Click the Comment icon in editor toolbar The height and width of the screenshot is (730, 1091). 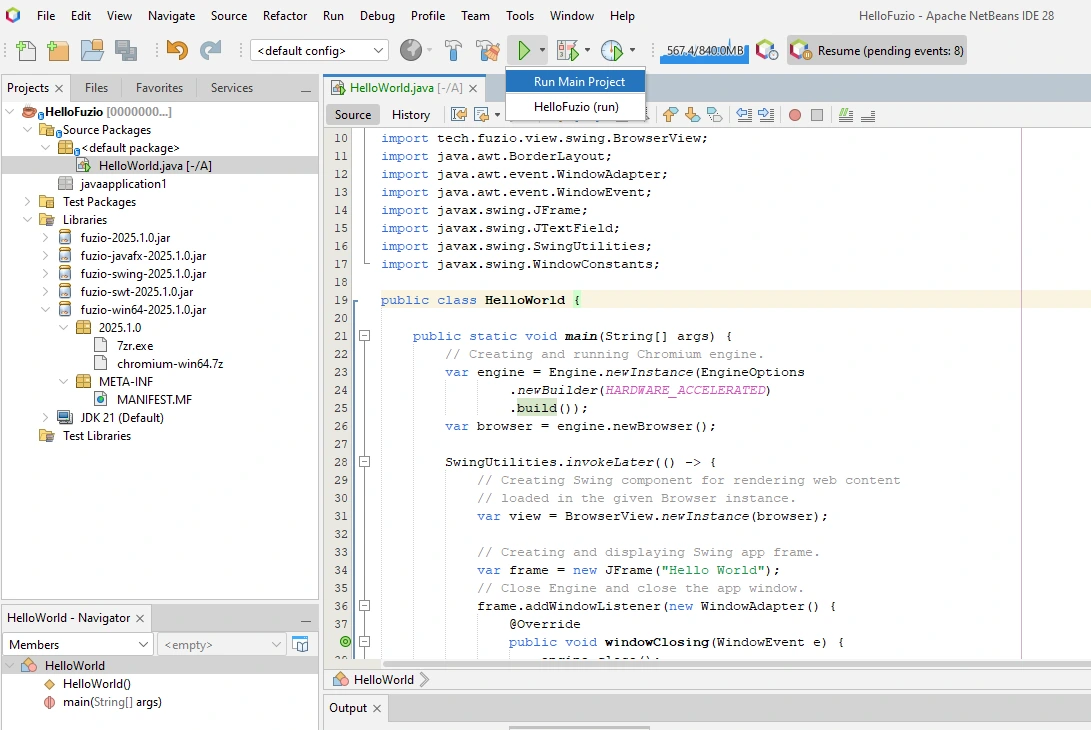(845, 115)
